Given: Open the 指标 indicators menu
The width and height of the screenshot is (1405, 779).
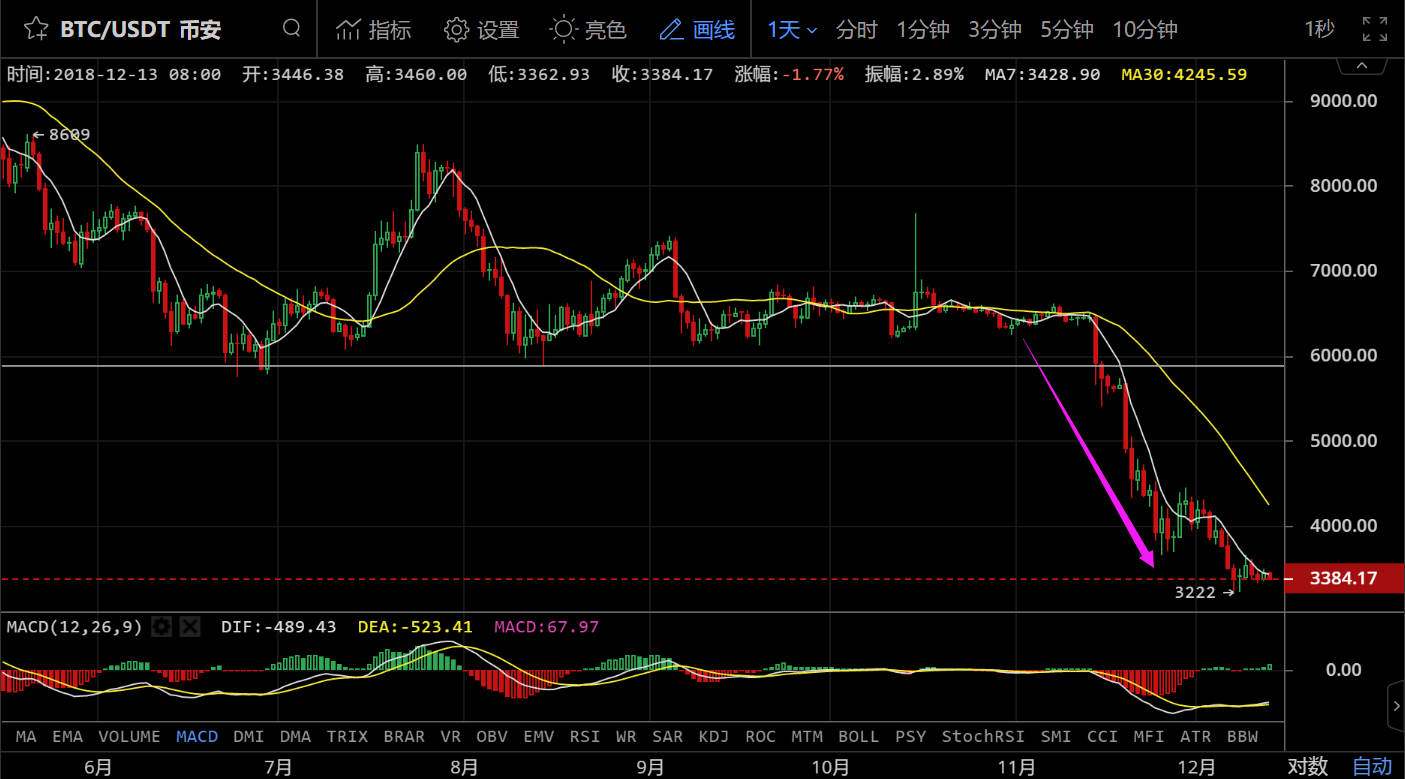Looking at the screenshot, I should (x=374, y=29).
